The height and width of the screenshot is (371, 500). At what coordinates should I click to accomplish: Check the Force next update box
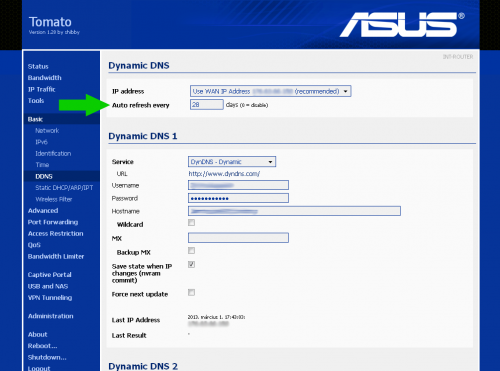click(x=191, y=292)
